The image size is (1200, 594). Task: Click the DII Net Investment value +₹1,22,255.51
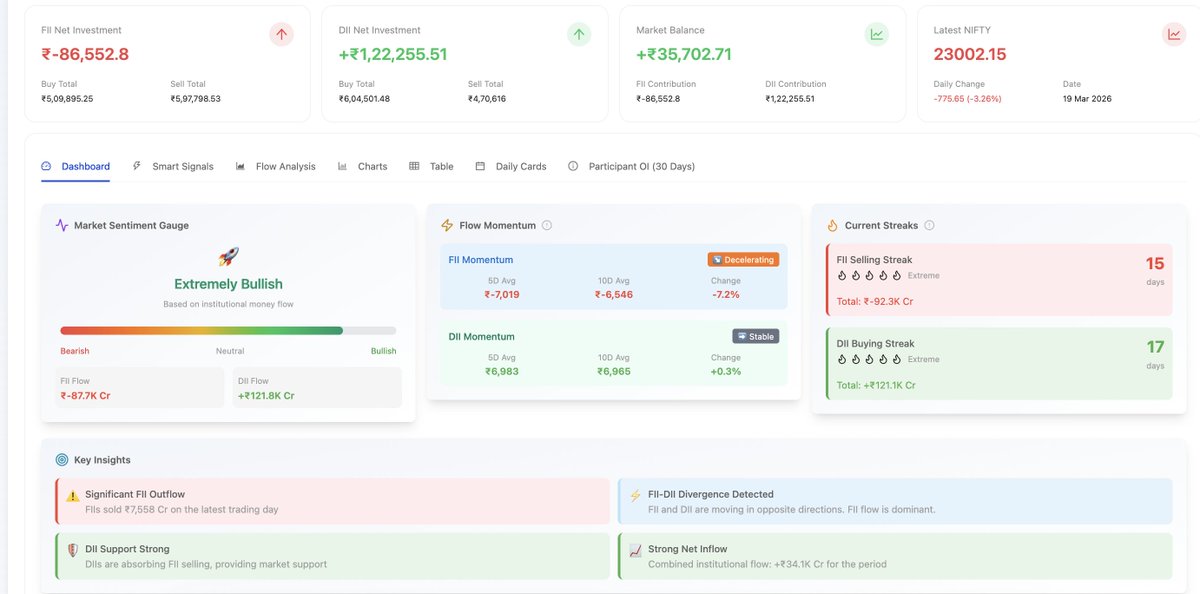pyautogui.click(x=393, y=54)
